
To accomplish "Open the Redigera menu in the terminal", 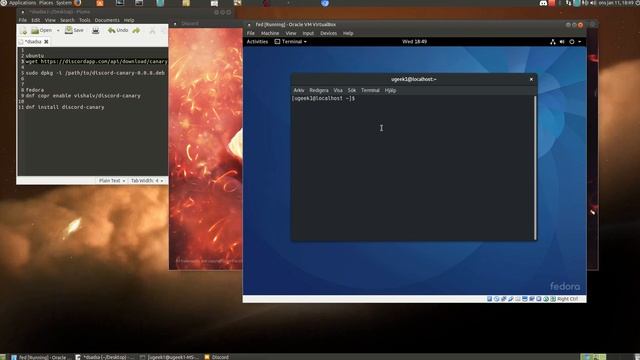I will [319, 91].
